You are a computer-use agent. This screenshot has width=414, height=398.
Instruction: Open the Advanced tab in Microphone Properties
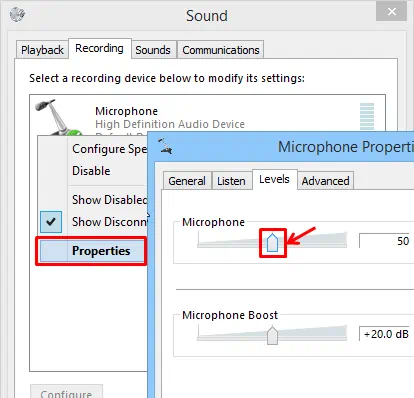[x=325, y=181]
